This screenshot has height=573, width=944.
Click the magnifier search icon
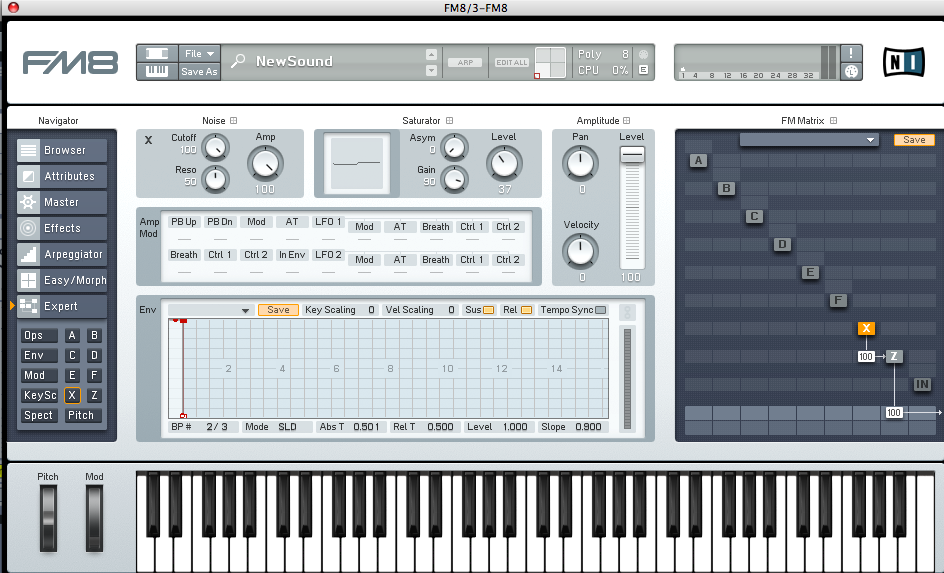tap(238, 61)
